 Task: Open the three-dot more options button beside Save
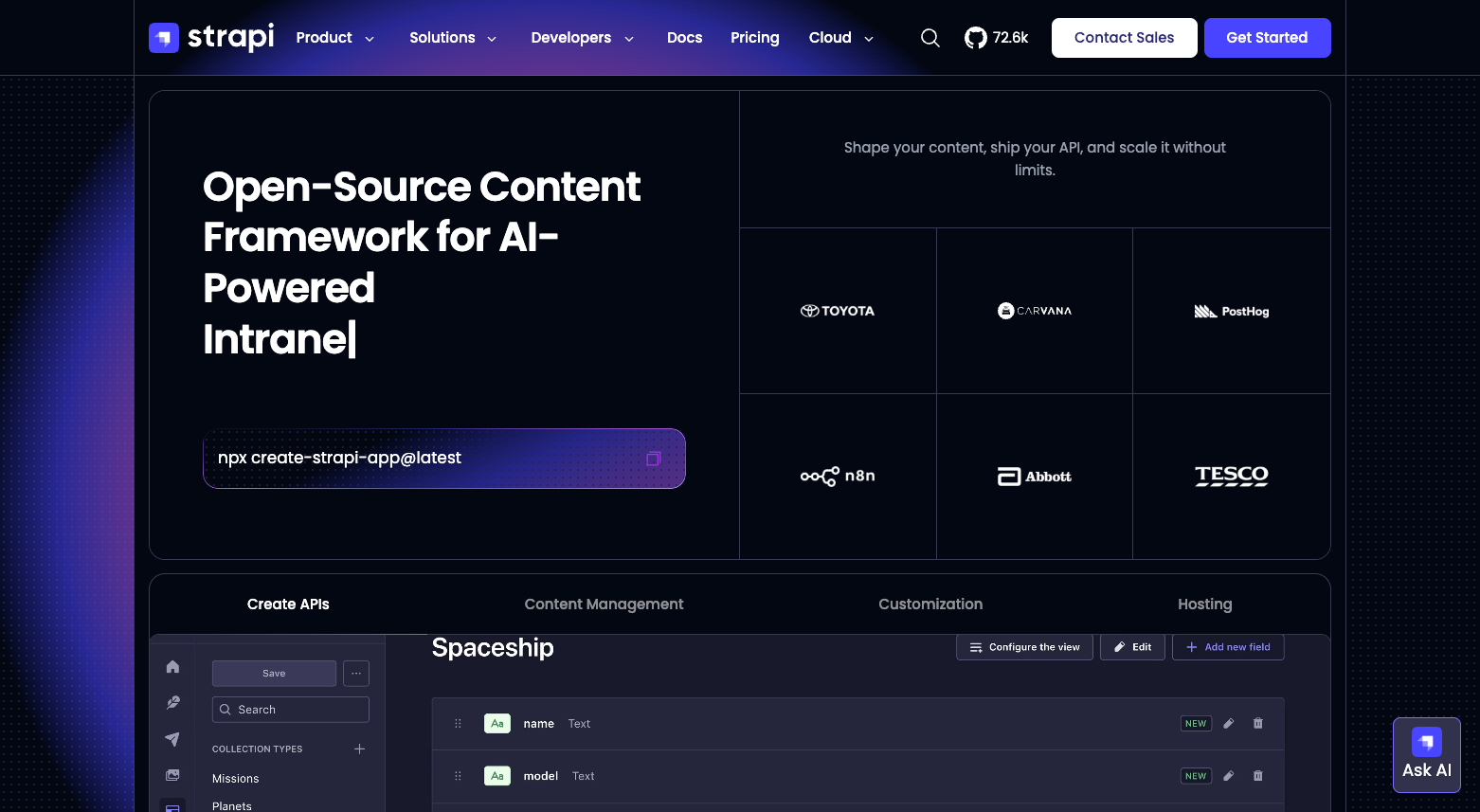click(x=356, y=674)
